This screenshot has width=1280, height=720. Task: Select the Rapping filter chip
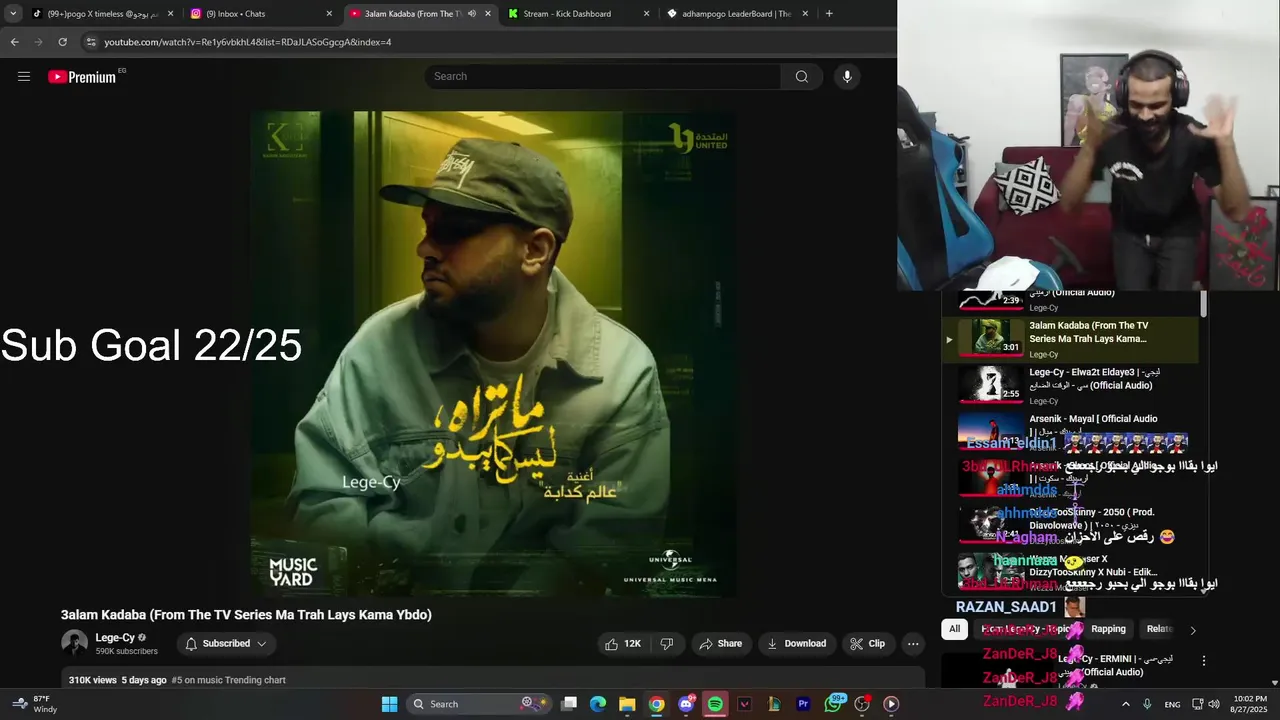pyautogui.click(x=1108, y=629)
